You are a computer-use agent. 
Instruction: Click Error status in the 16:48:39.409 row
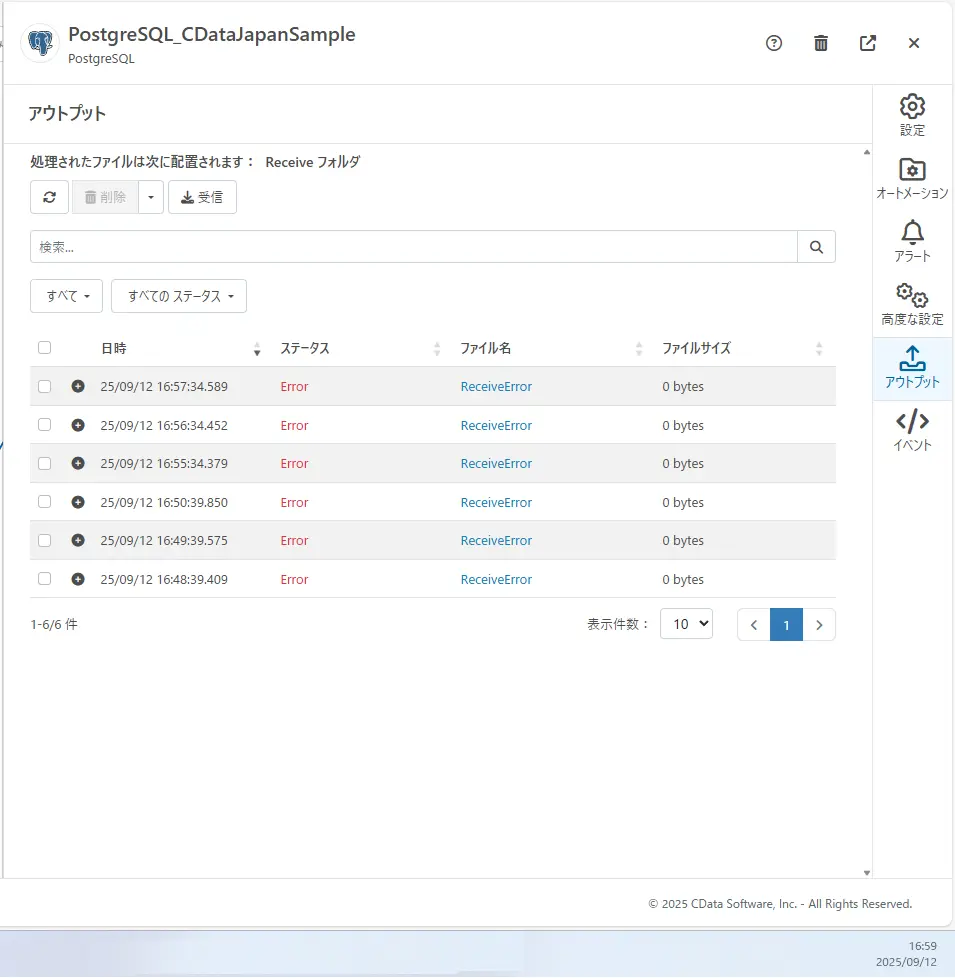point(294,579)
